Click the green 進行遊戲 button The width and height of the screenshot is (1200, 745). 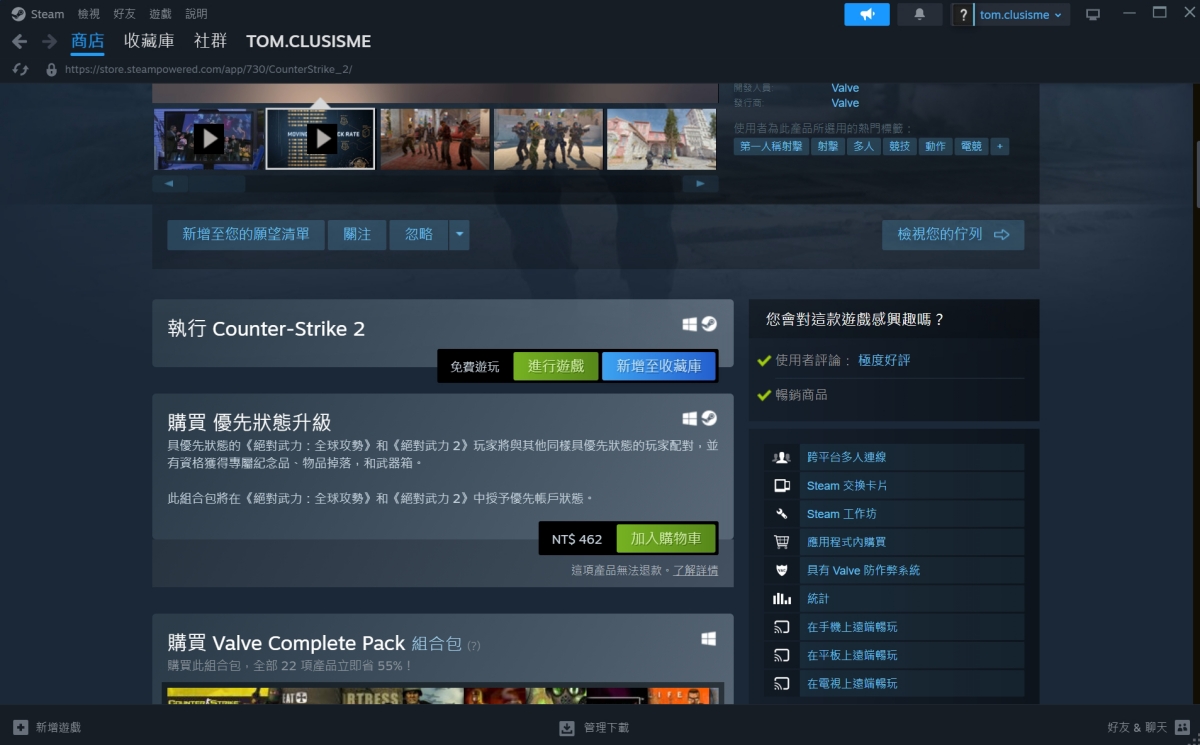(556, 366)
